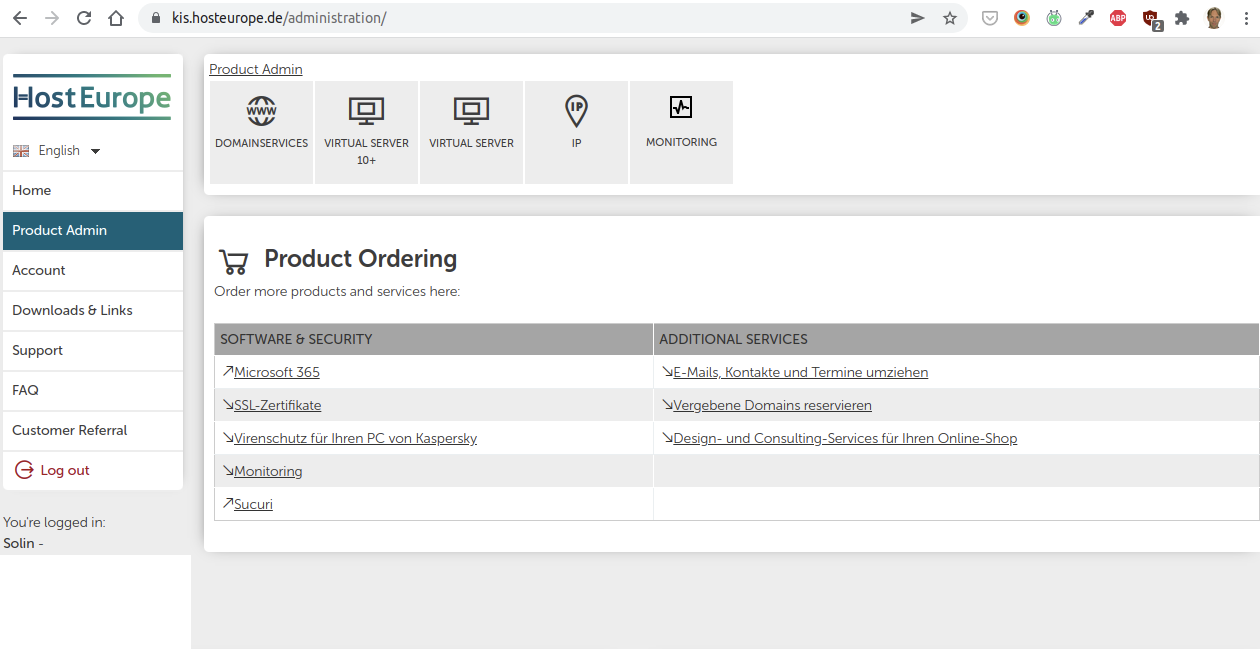Open the Chrome three-dot menu
This screenshot has height=649, width=1260.
1246,18
